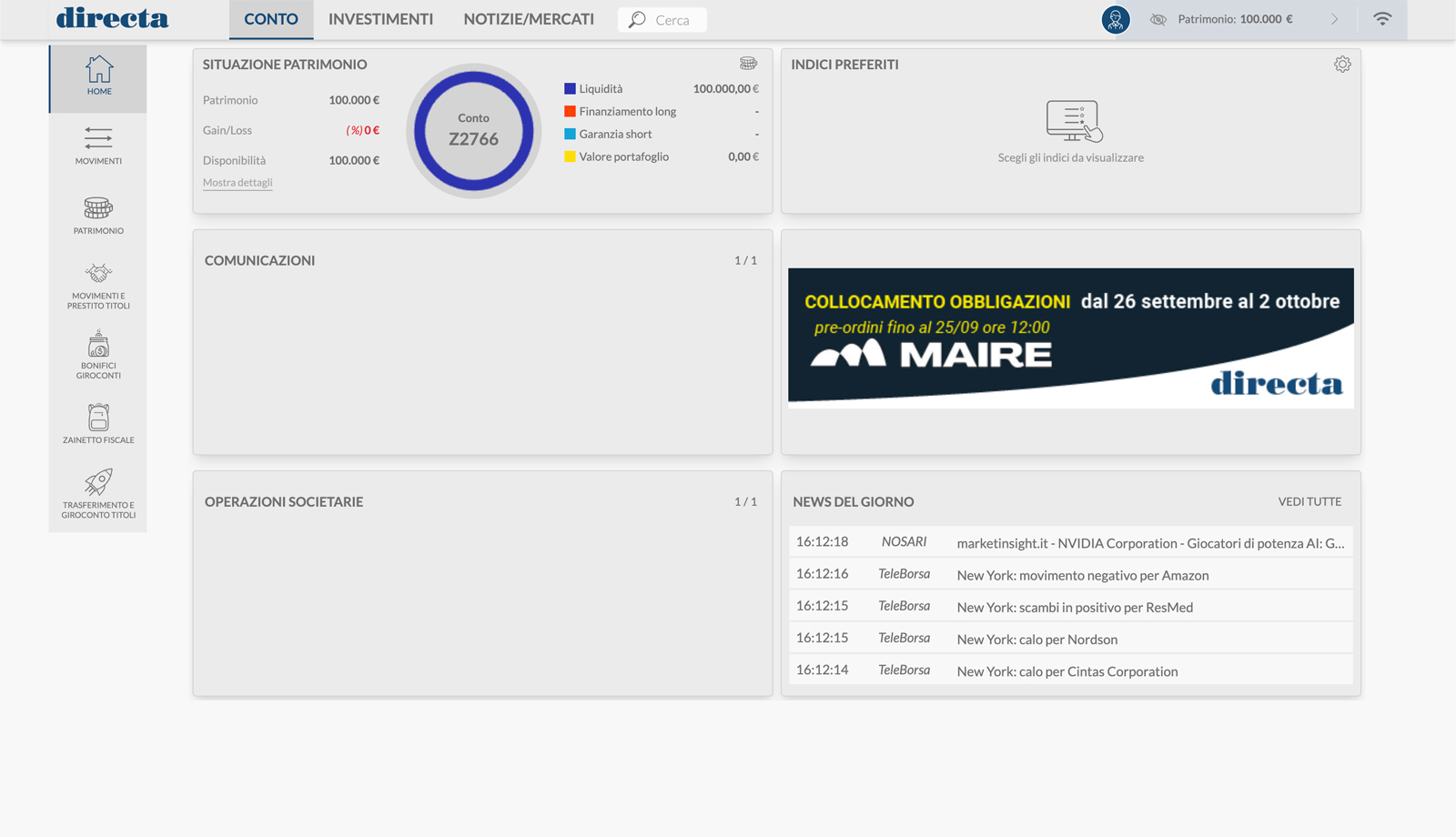
Task: Expand details via Mostra dettagli
Action: point(238,183)
